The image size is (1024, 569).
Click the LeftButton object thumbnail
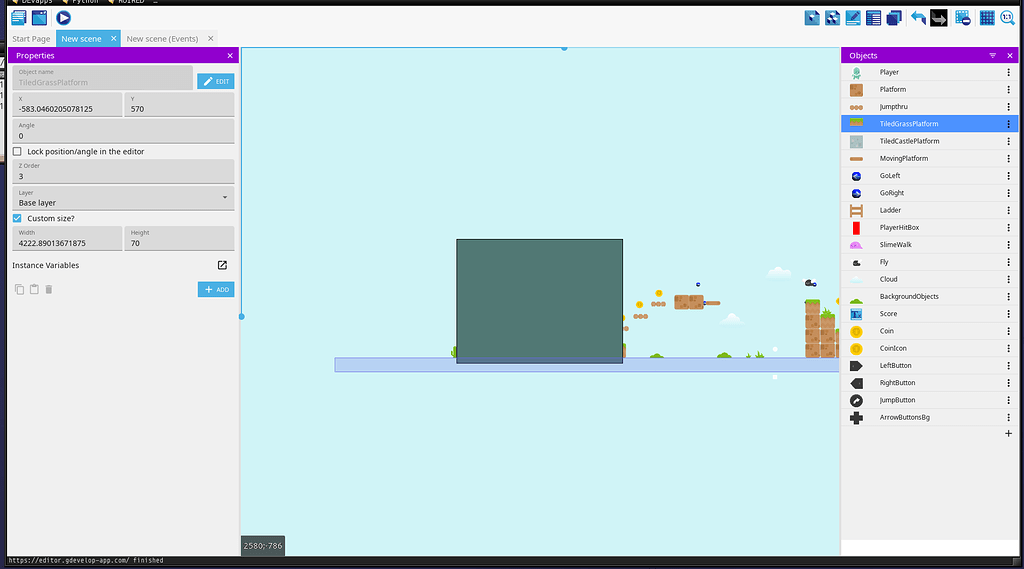coord(856,366)
